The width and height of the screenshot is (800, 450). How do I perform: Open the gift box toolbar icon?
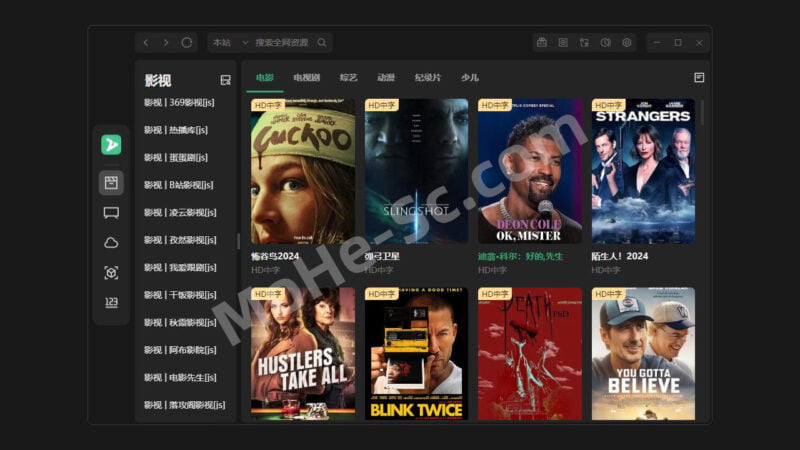tap(542, 43)
